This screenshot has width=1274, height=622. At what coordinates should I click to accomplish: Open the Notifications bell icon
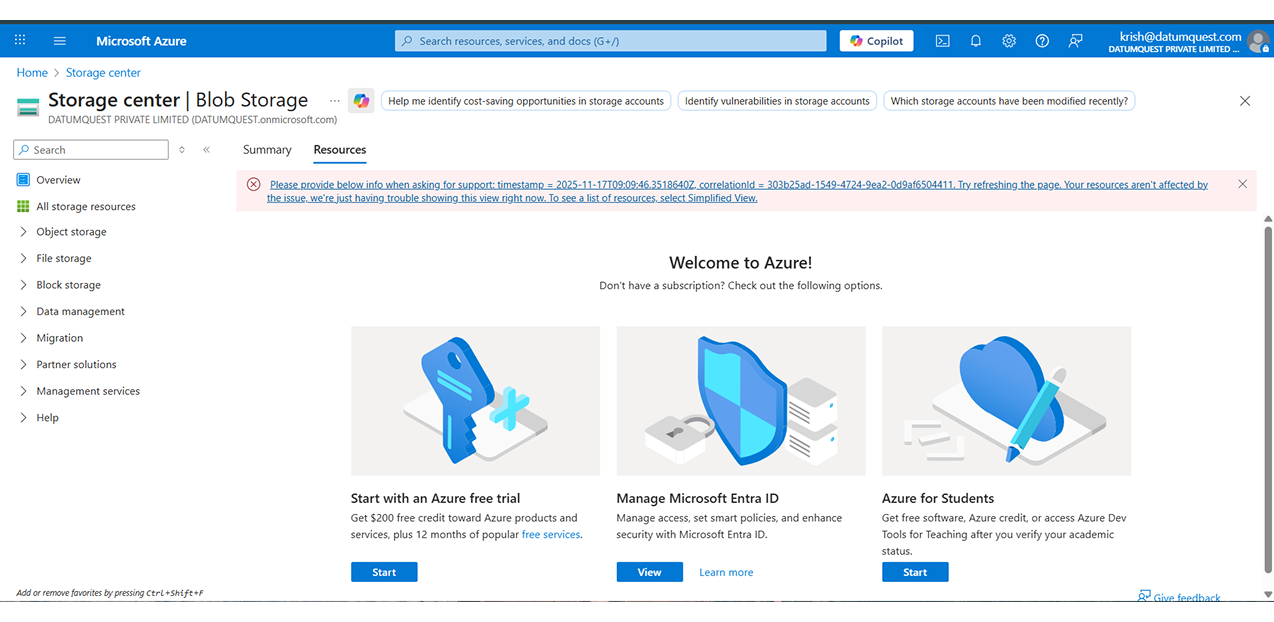[975, 40]
